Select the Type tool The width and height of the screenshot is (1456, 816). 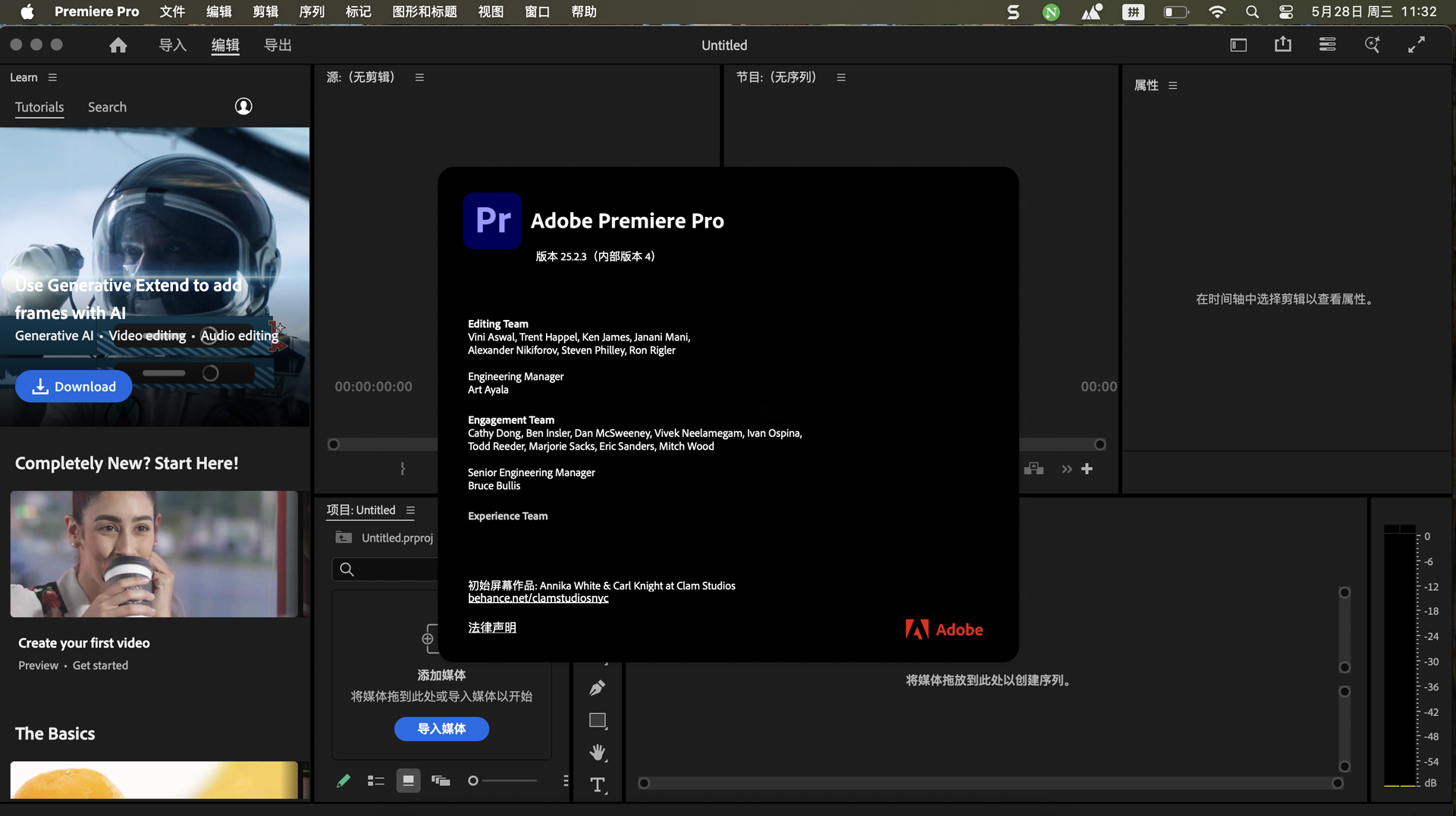point(597,786)
